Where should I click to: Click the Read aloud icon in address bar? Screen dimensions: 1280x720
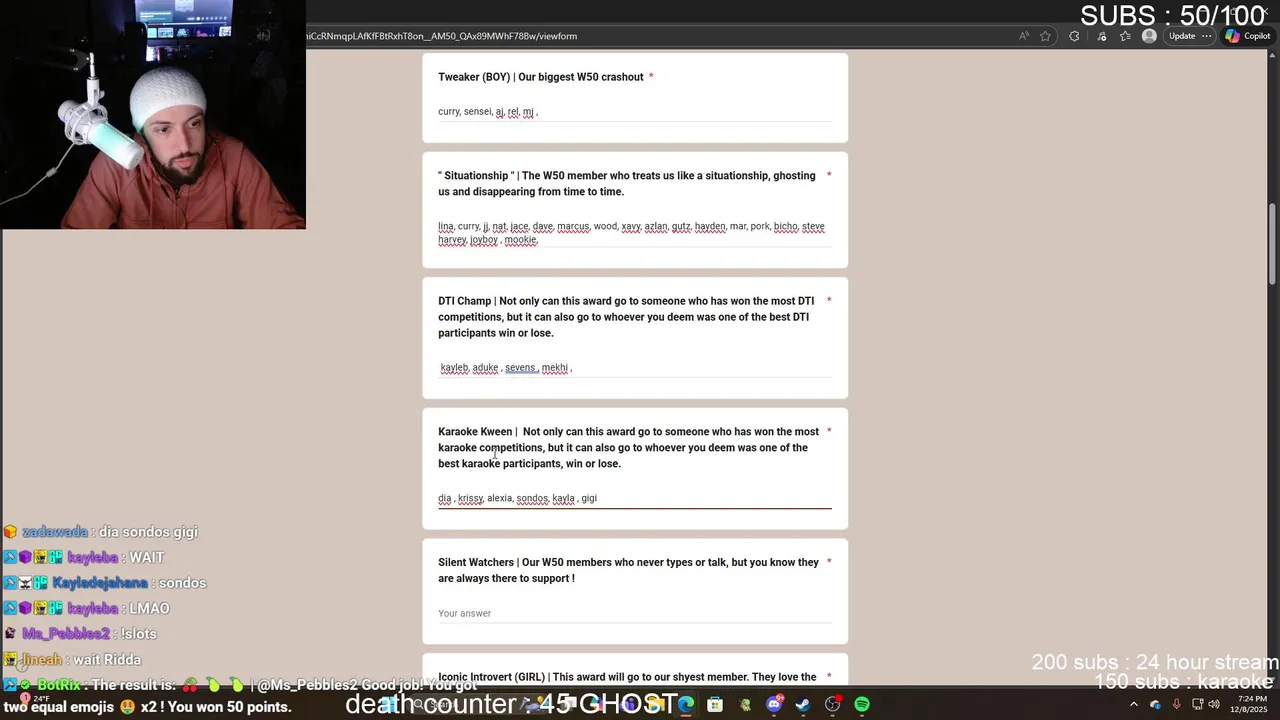[x=1024, y=36]
